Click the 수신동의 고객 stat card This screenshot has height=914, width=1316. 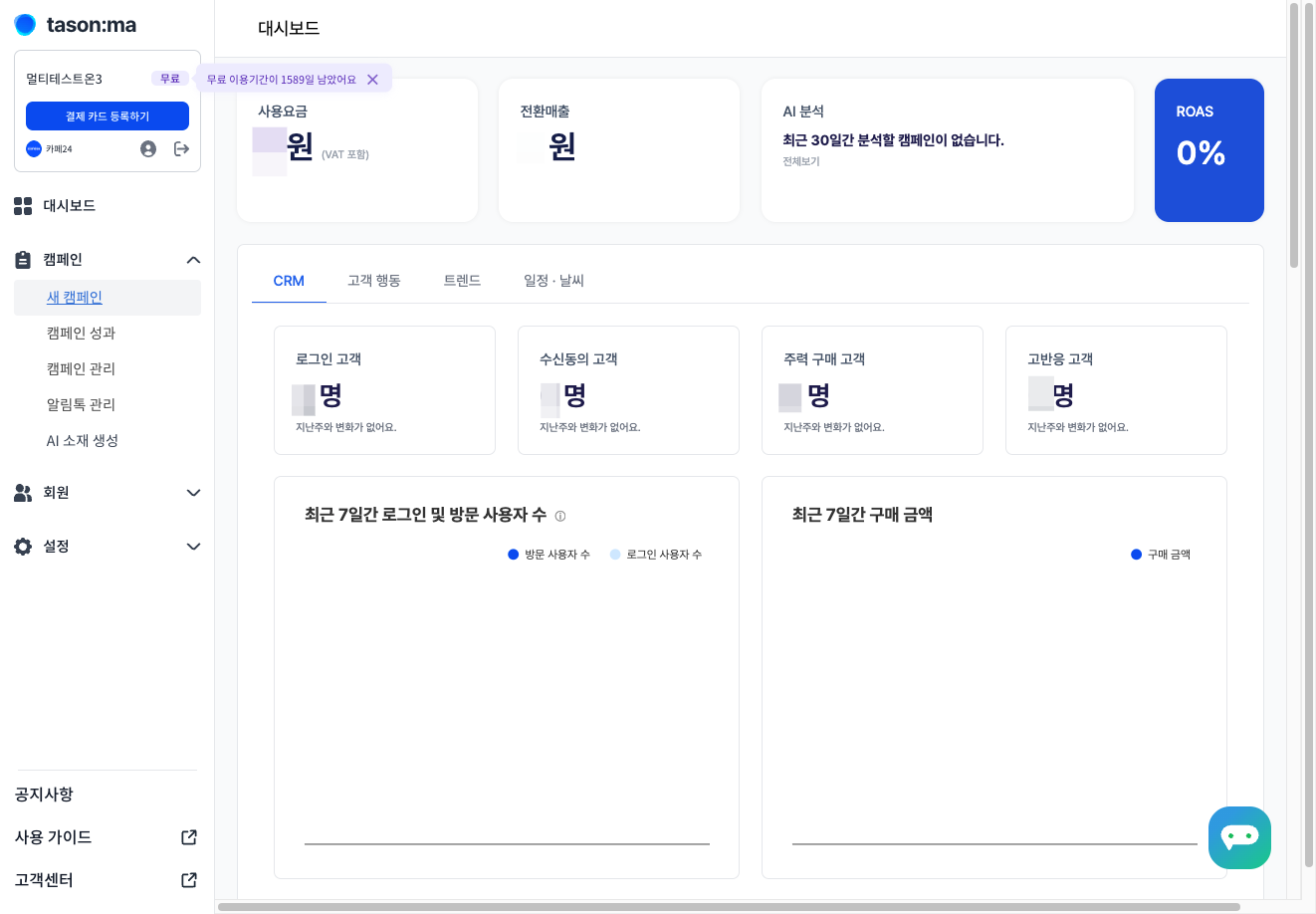(628, 390)
